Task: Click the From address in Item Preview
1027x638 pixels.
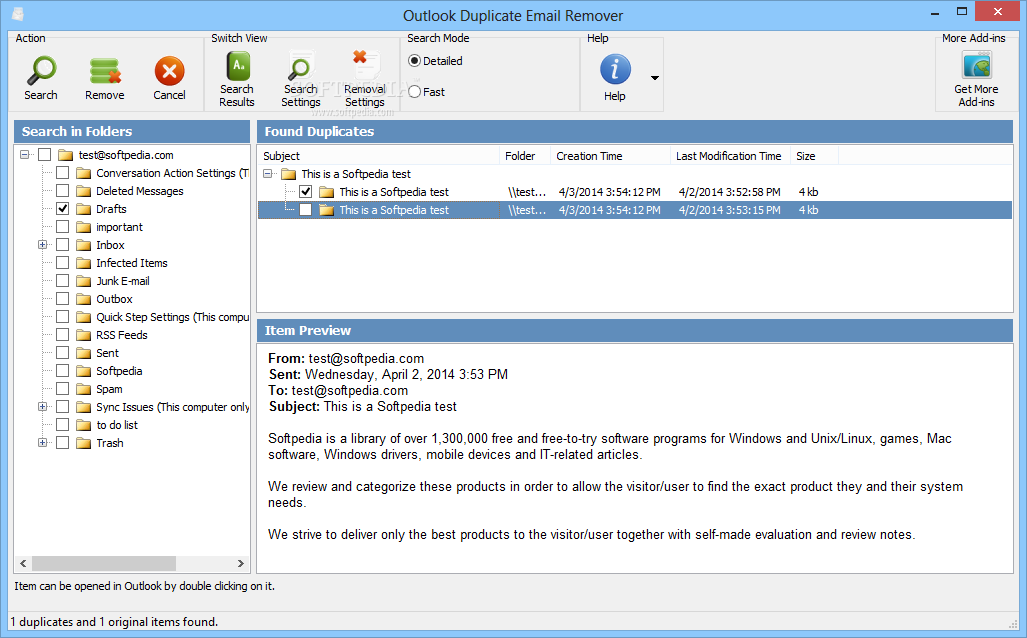Action: [366, 358]
